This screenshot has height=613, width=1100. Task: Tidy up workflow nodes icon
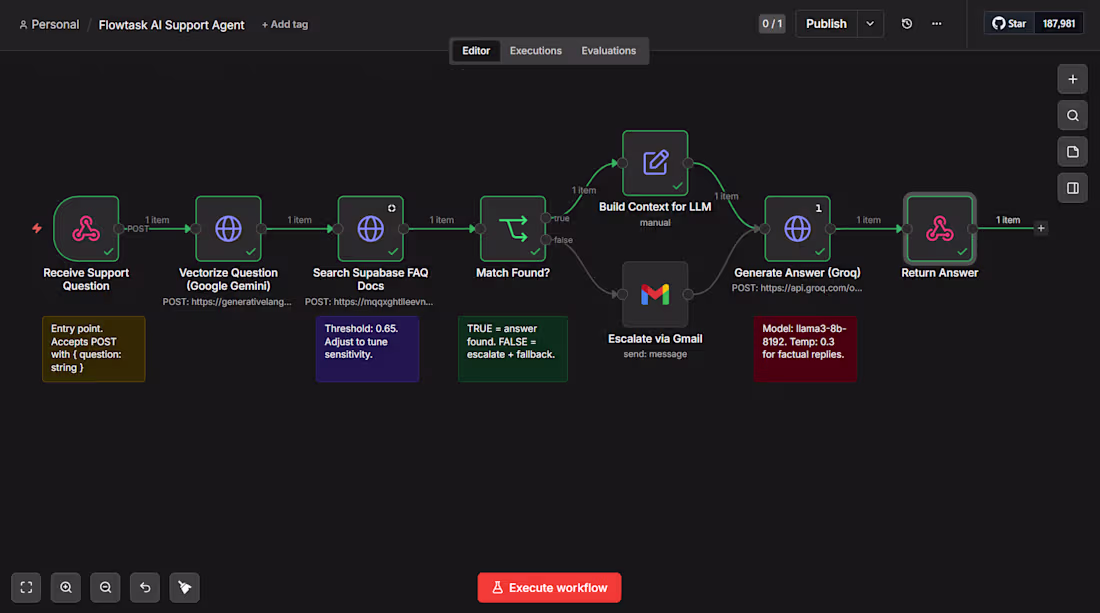185,588
